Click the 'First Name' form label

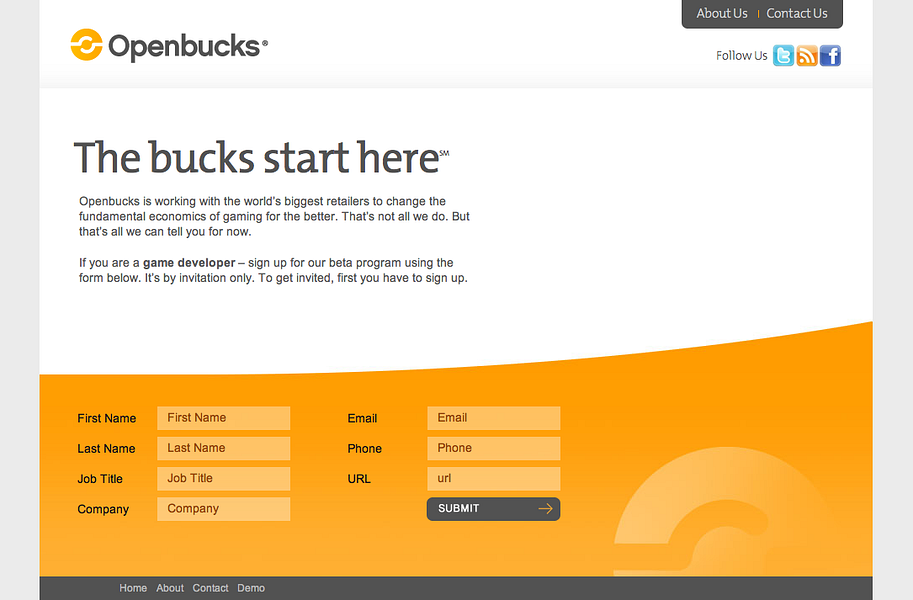[107, 418]
